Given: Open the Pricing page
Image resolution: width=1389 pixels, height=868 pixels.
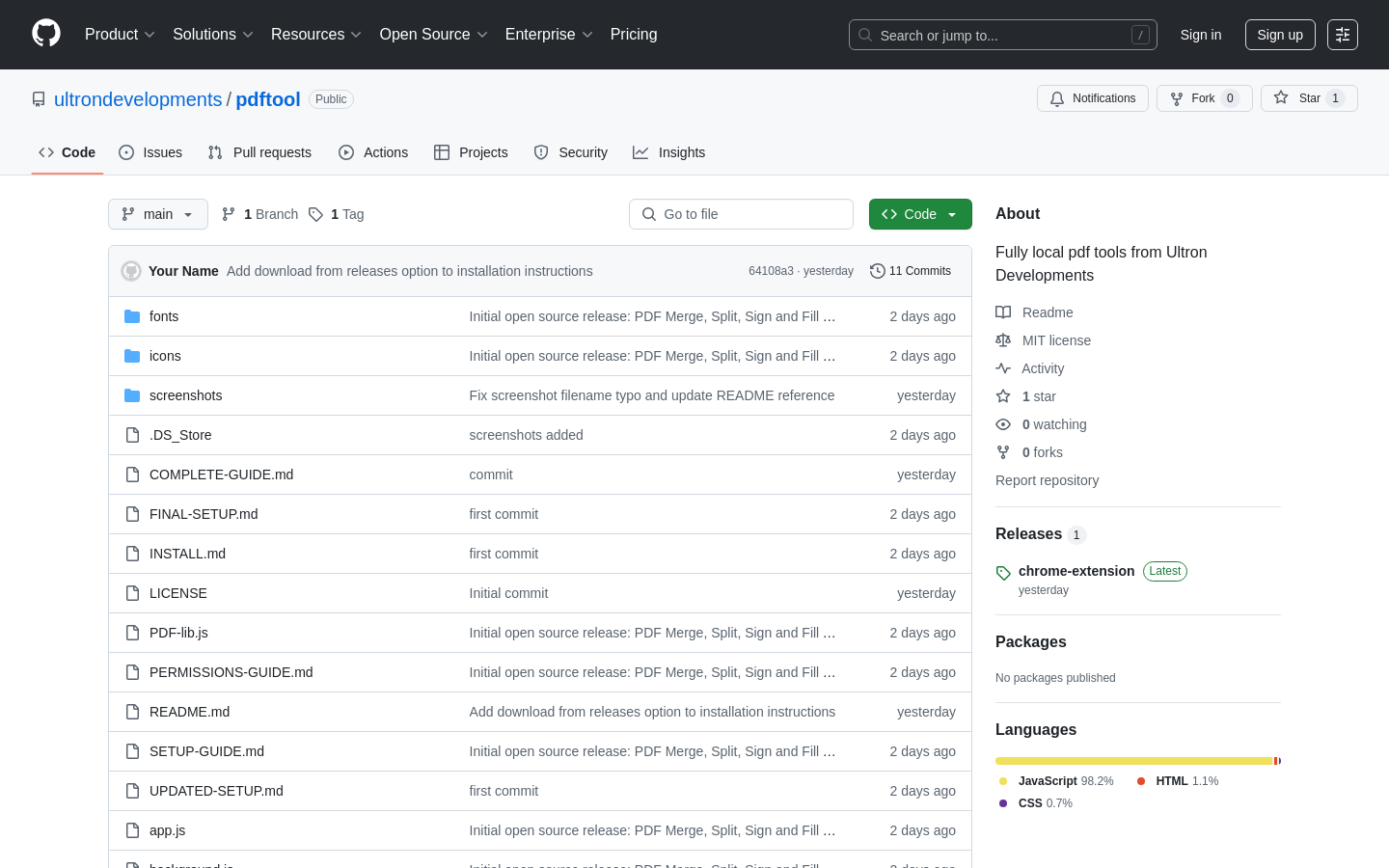Looking at the screenshot, I should click(x=634, y=35).
